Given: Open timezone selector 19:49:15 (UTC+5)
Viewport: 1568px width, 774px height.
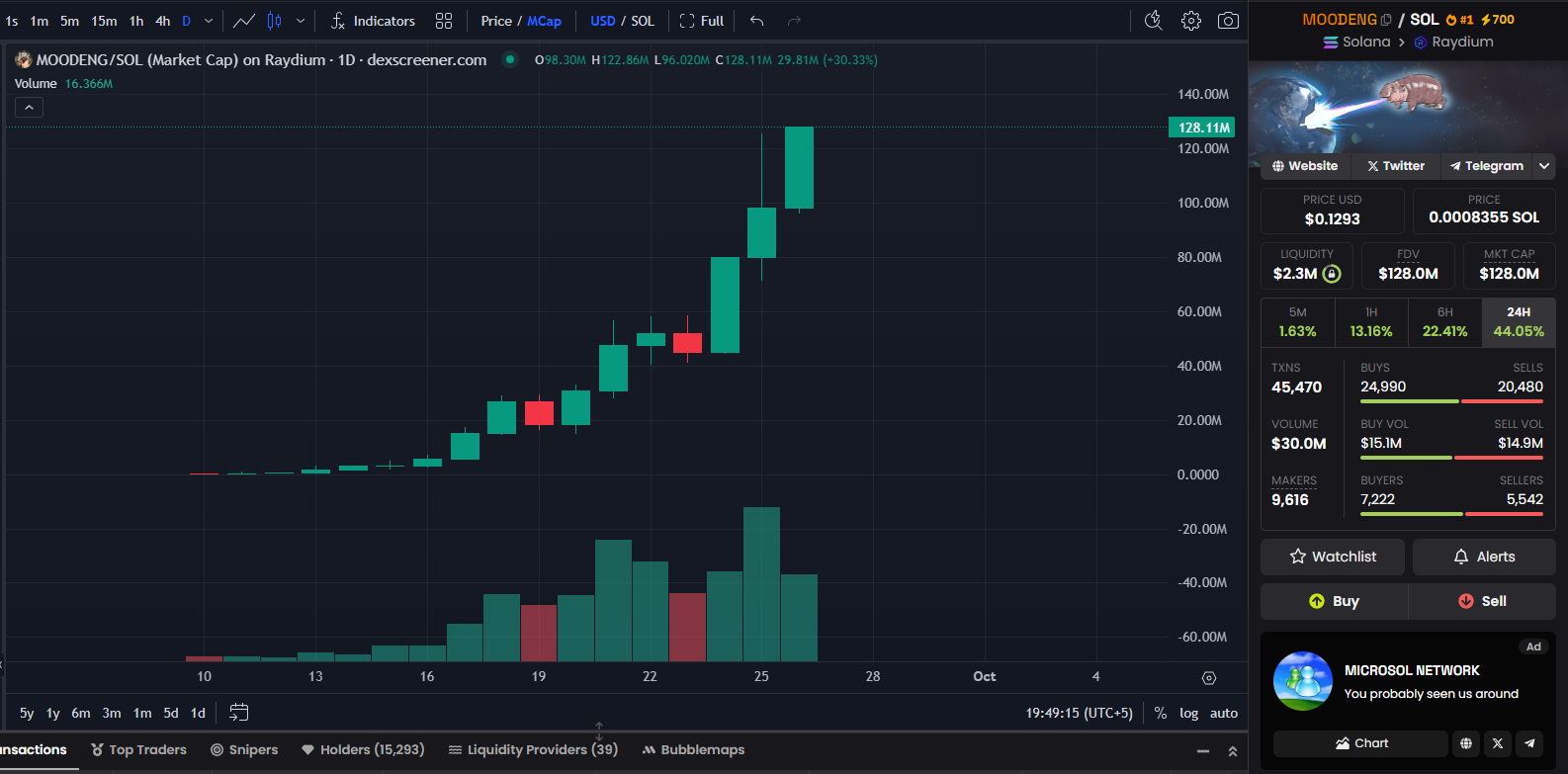Looking at the screenshot, I should click(x=1079, y=713).
